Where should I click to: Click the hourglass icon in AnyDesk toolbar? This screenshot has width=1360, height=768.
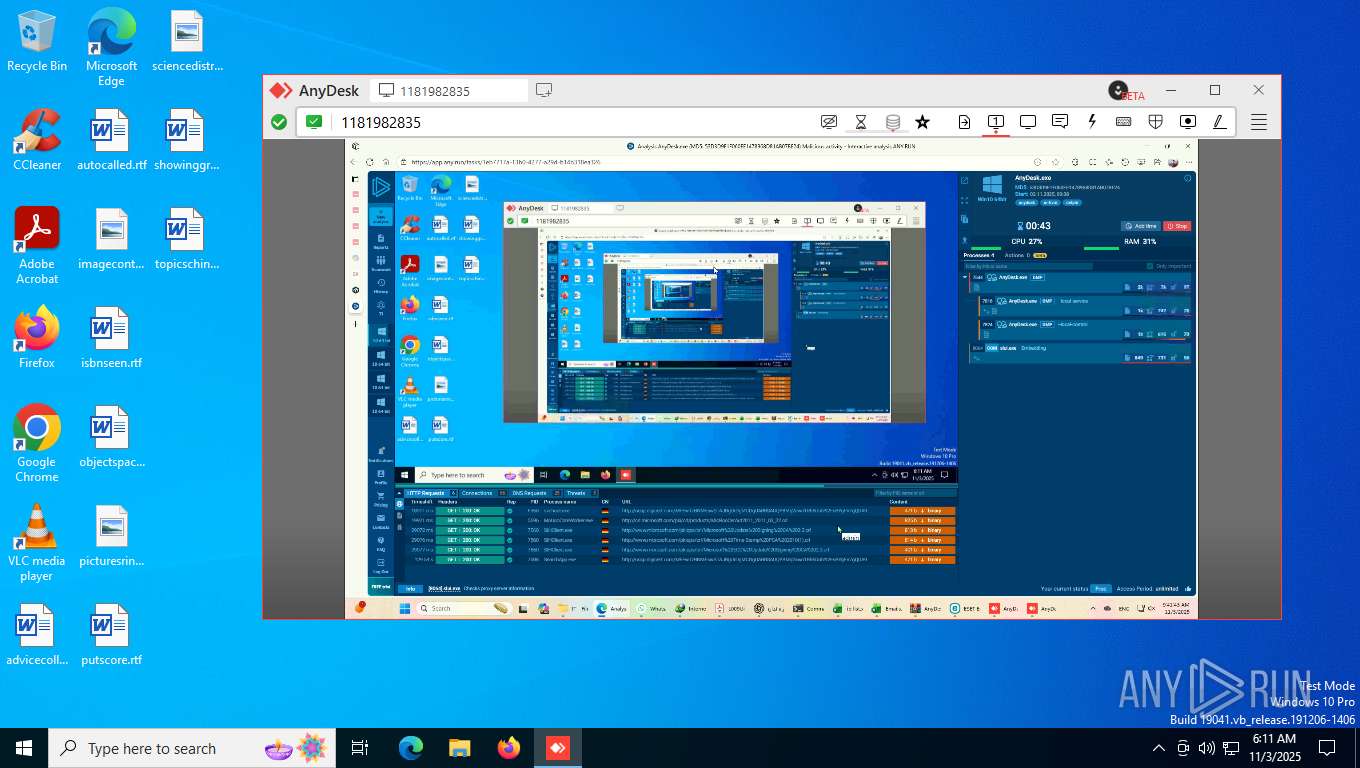861,122
